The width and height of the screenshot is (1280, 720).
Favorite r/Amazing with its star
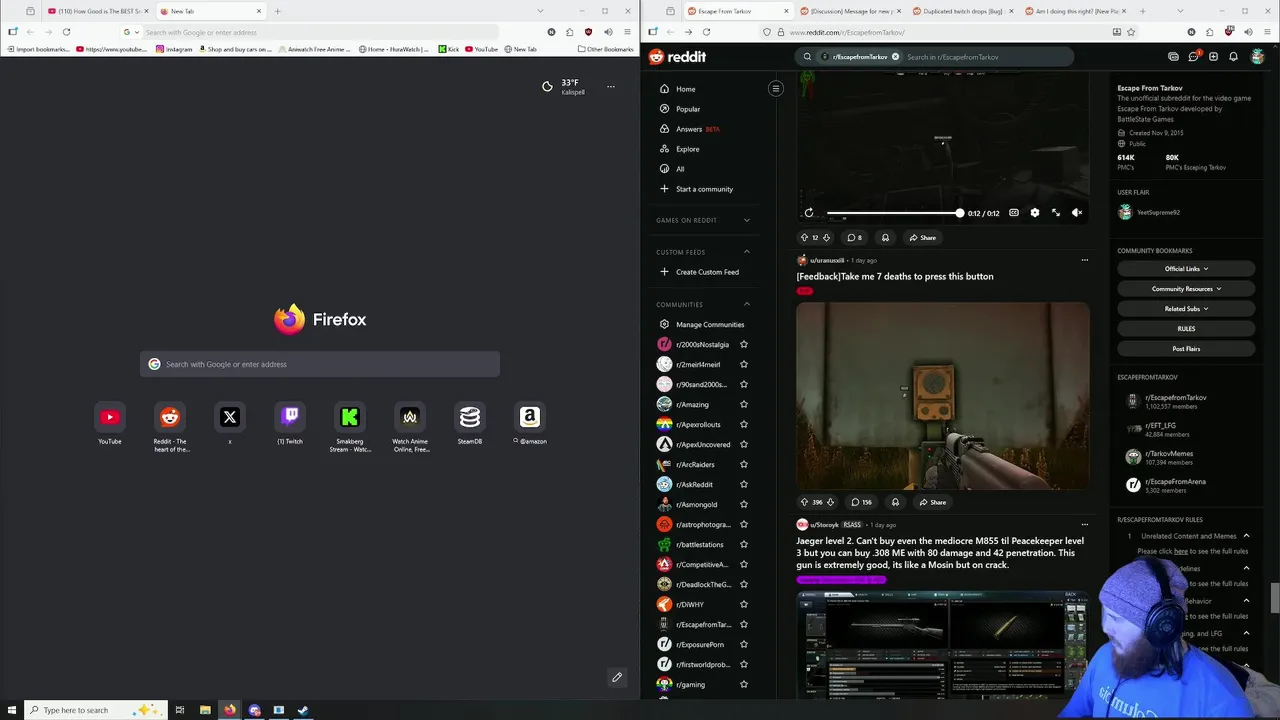(x=743, y=404)
